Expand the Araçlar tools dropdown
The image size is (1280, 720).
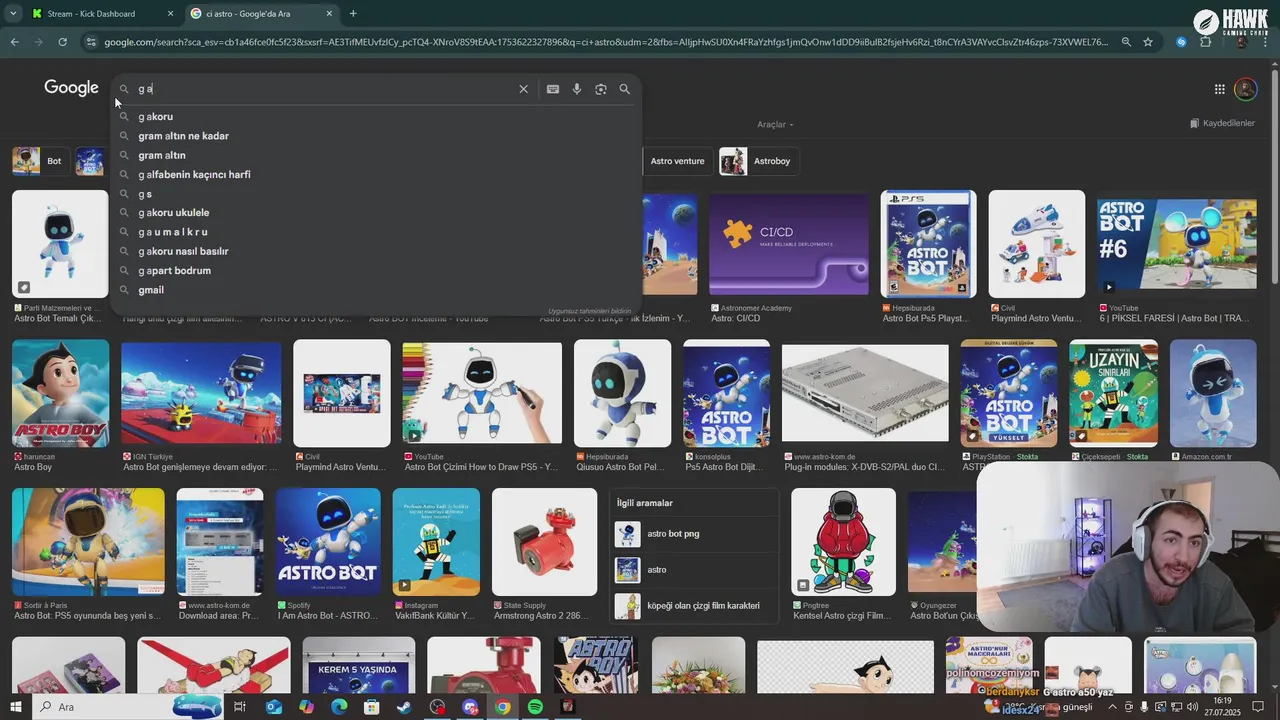775,124
